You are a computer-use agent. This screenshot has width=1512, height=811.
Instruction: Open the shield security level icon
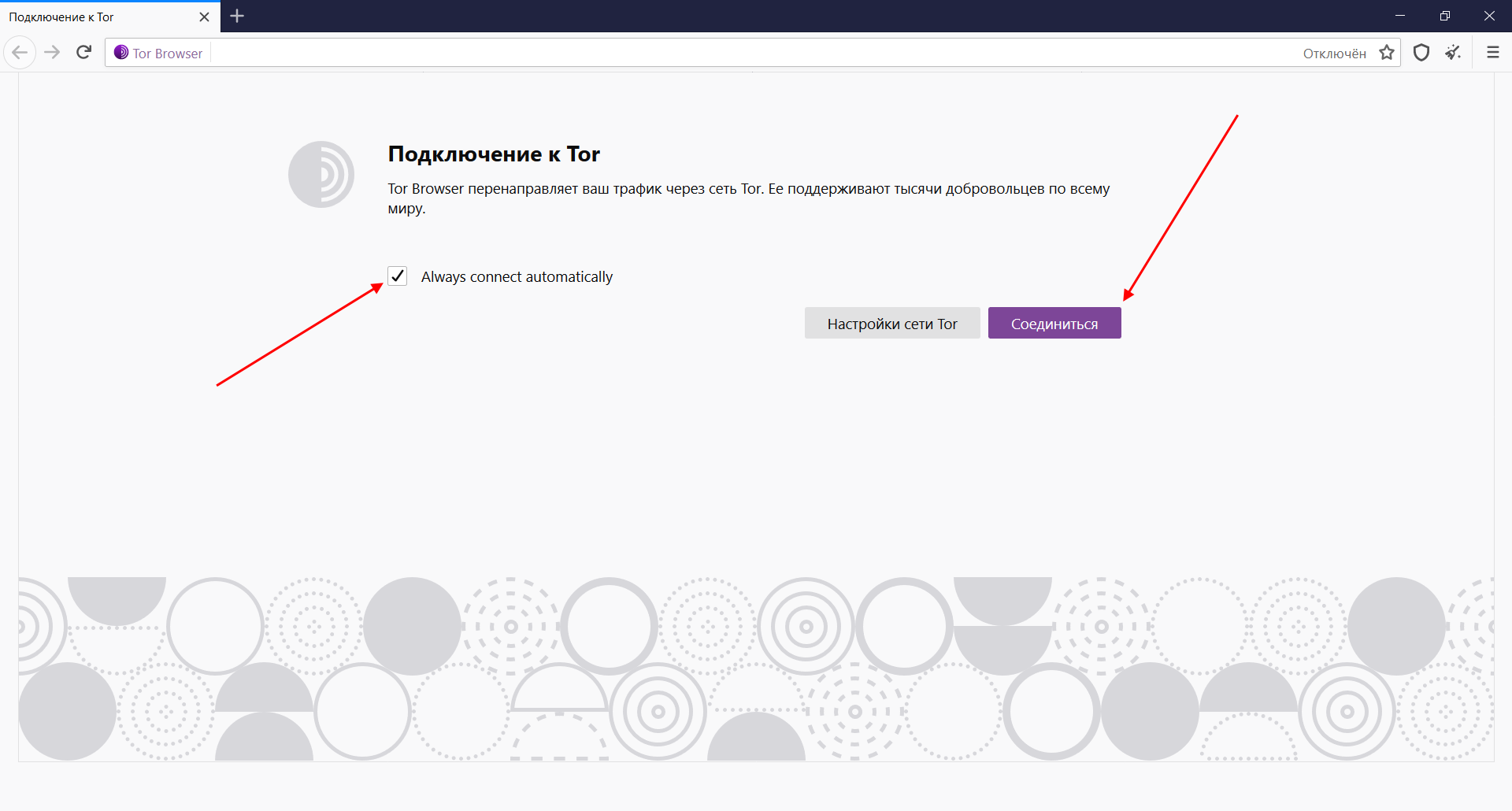pos(1421,53)
